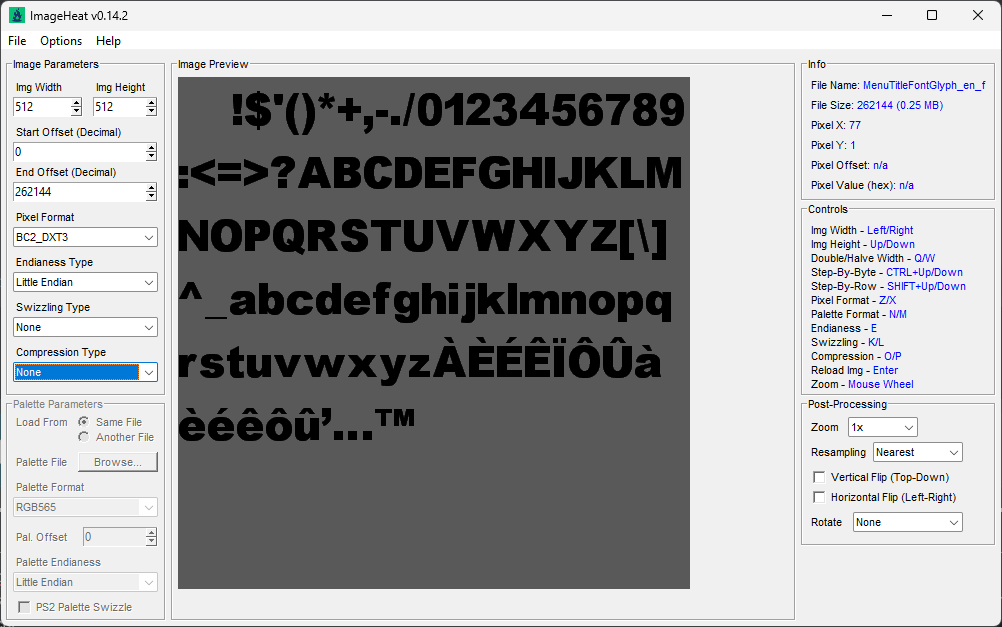Decrement the Pal. Offset value
Image resolution: width=1002 pixels, height=627 pixels.
[151, 541]
